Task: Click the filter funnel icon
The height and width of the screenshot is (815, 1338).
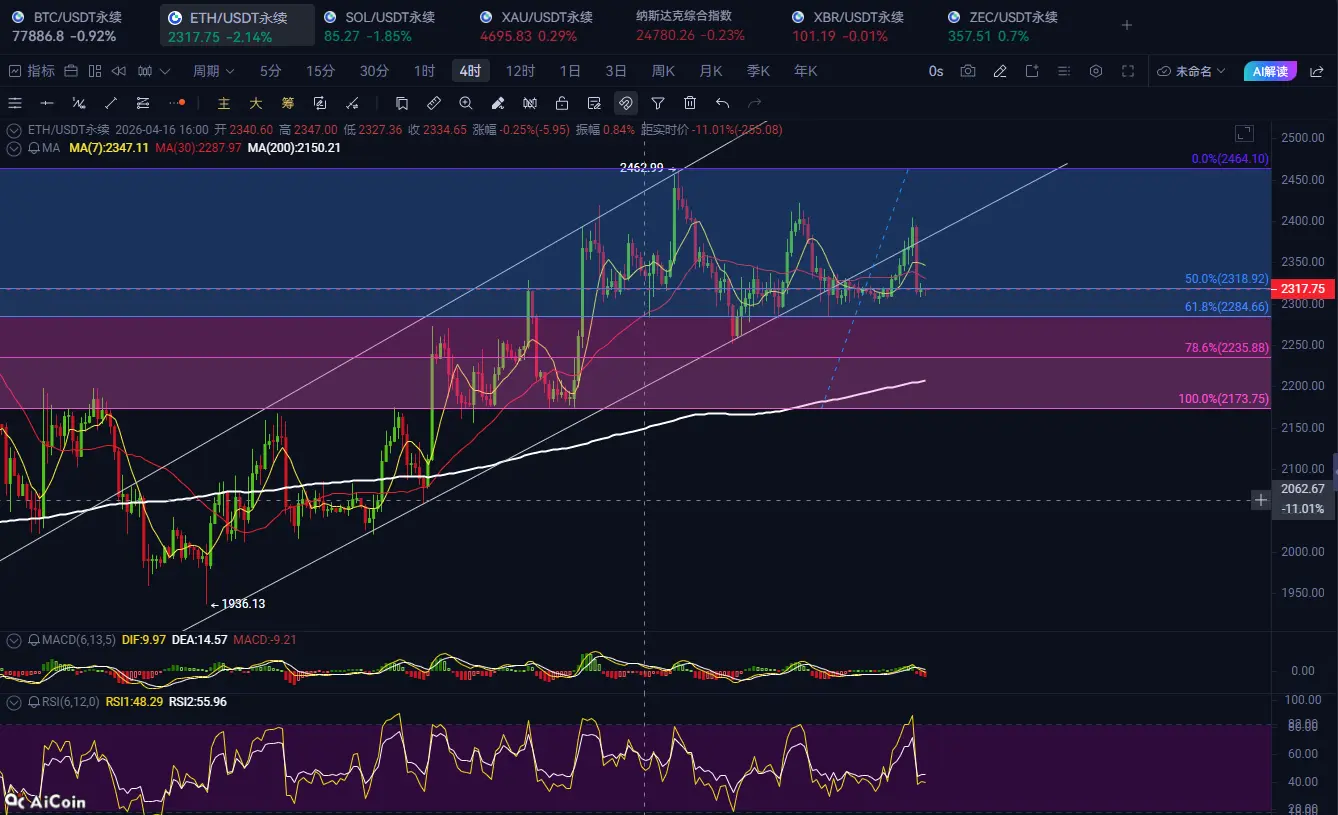Action: click(x=658, y=103)
